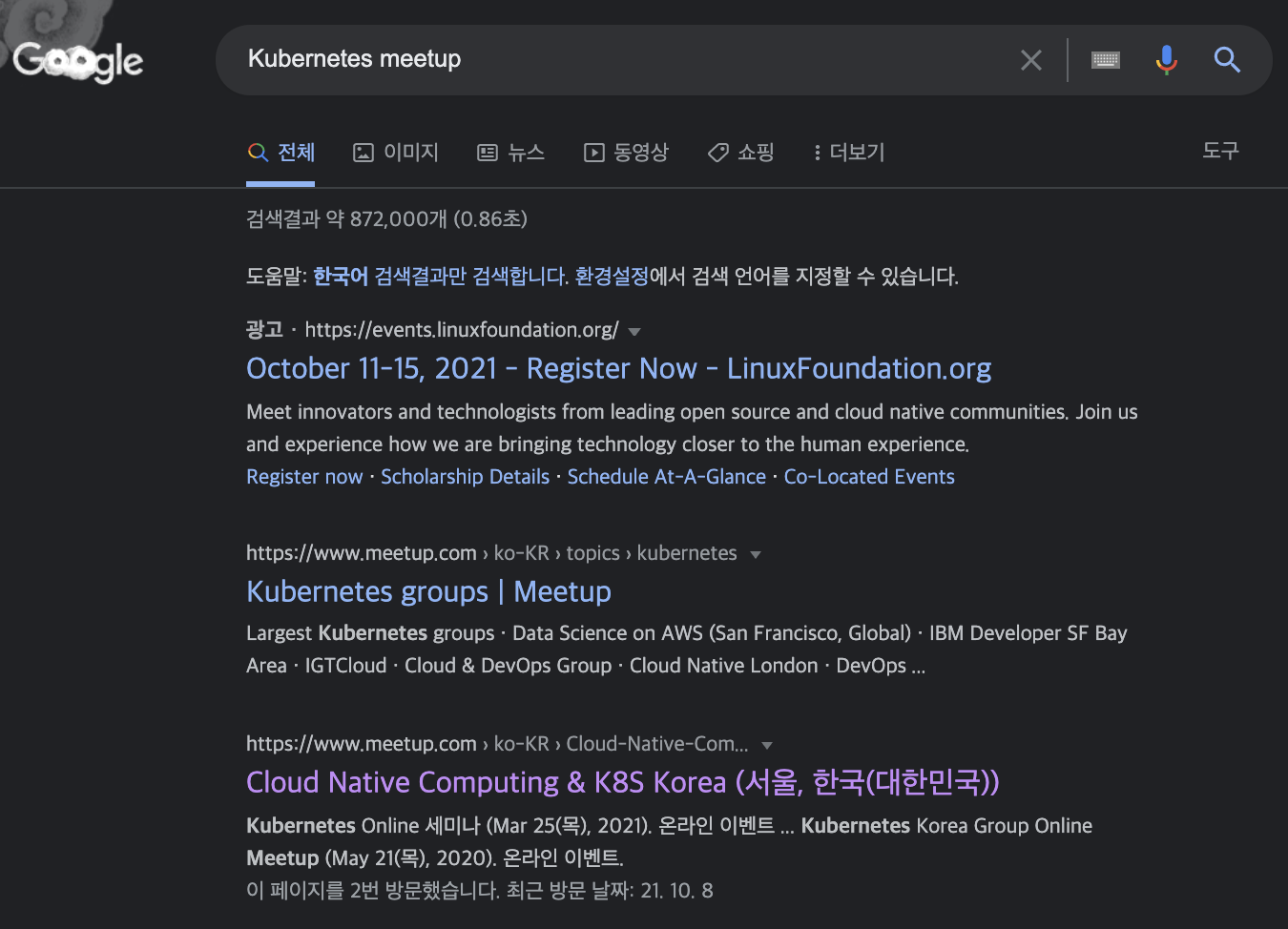Open the 동영상 tab
This screenshot has width=1288, height=929.
click(x=627, y=153)
